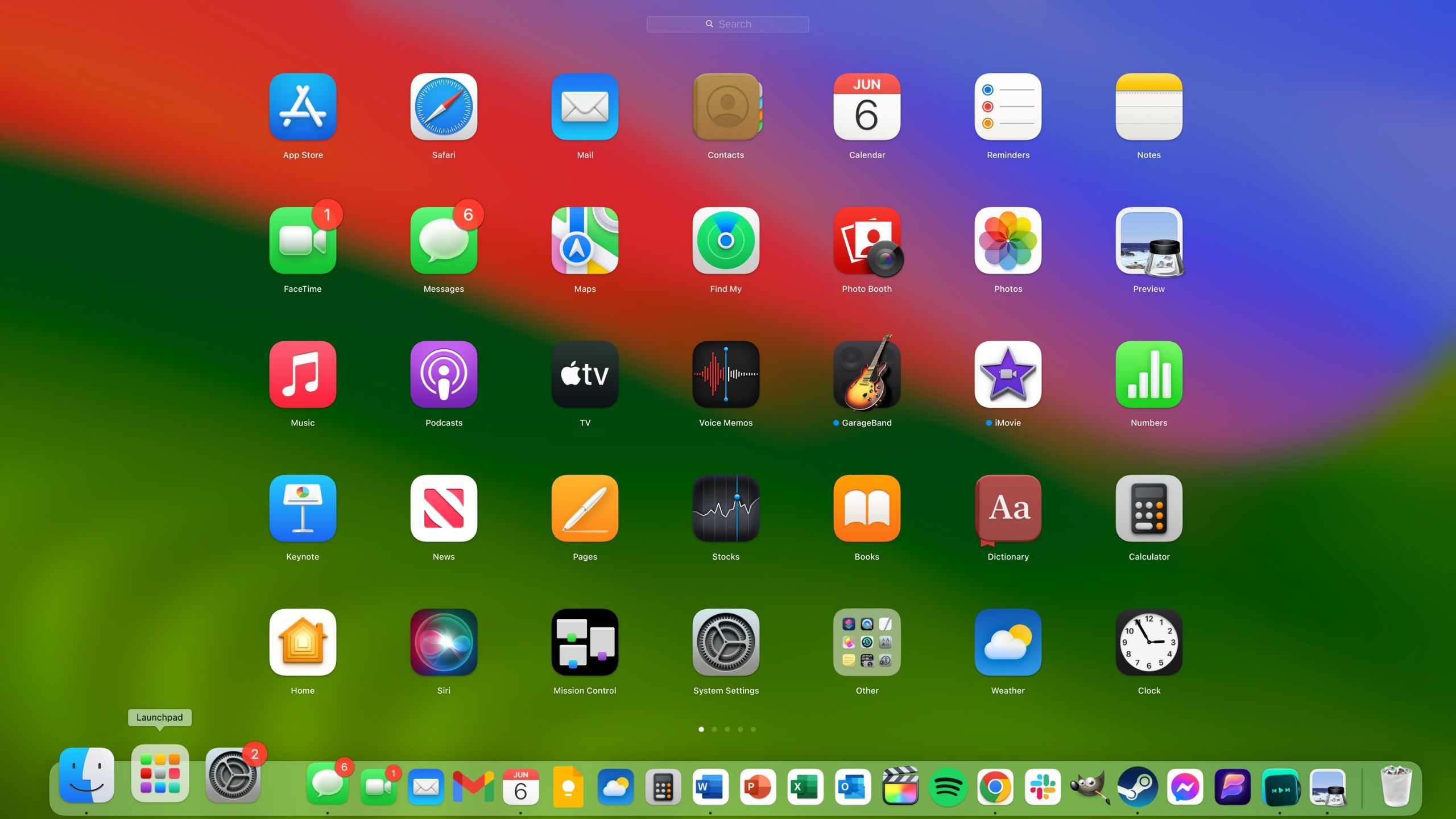The height and width of the screenshot is (819, 1456).
Task: Launch Safari from the Launchpad grid
Action: pos(444,107)
